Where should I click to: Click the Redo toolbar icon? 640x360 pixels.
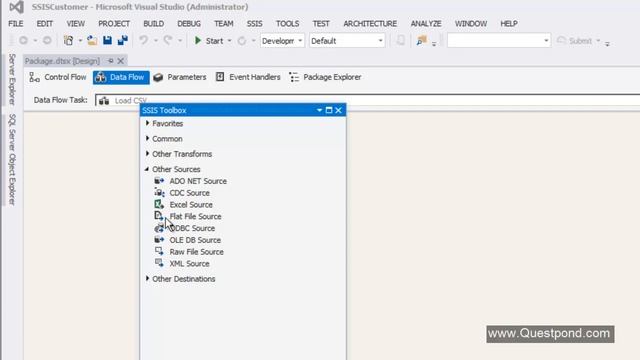click(x=168, y=40)
